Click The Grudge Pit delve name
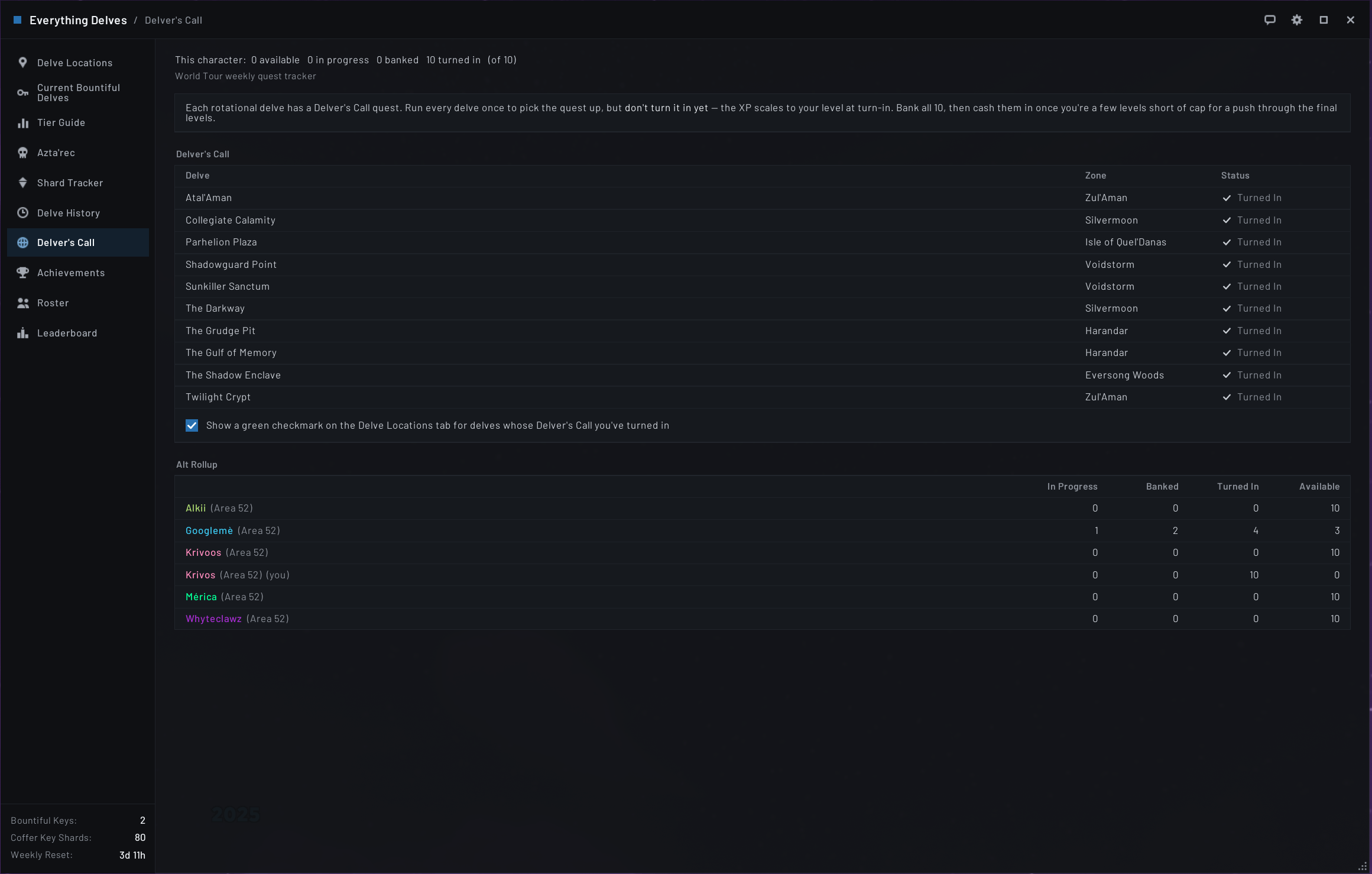The height and width of the screenshot is (874, 1372). pyautogui.click(x=220, y=331)
